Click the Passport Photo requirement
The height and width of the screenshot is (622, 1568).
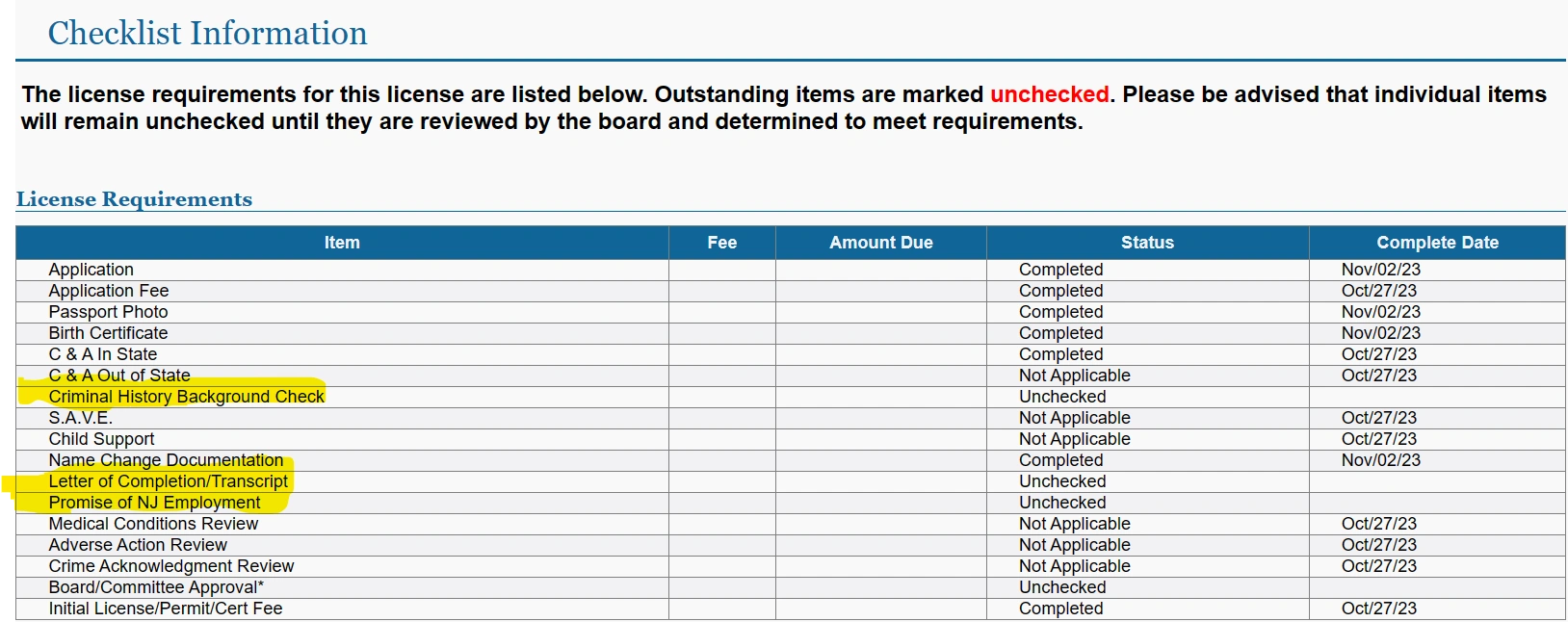(x=109, y=312)
